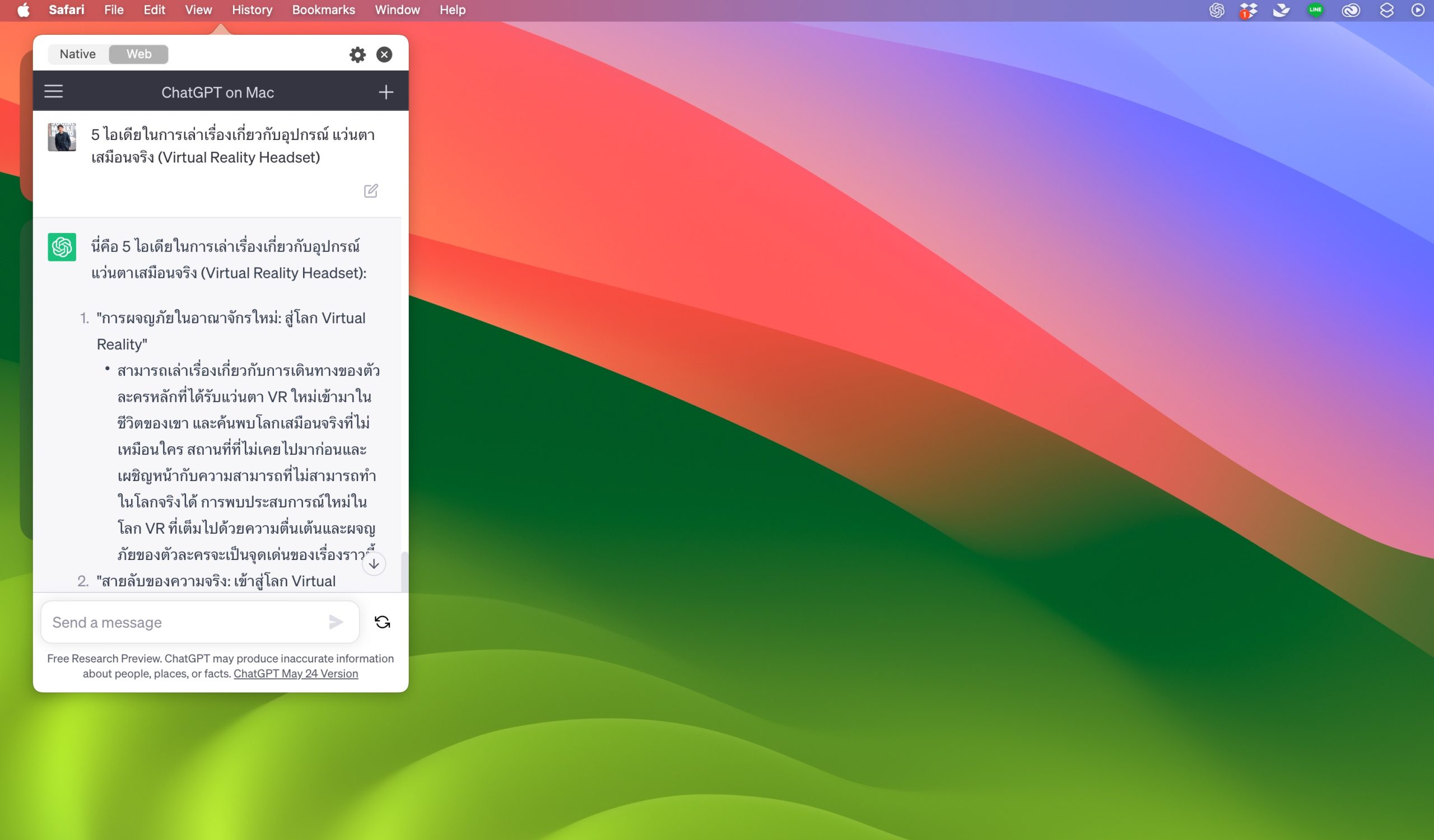Screen dimensions: 1434x840
Task: Open the History menu
Action: pyautogui.click(x=252, y=10)
